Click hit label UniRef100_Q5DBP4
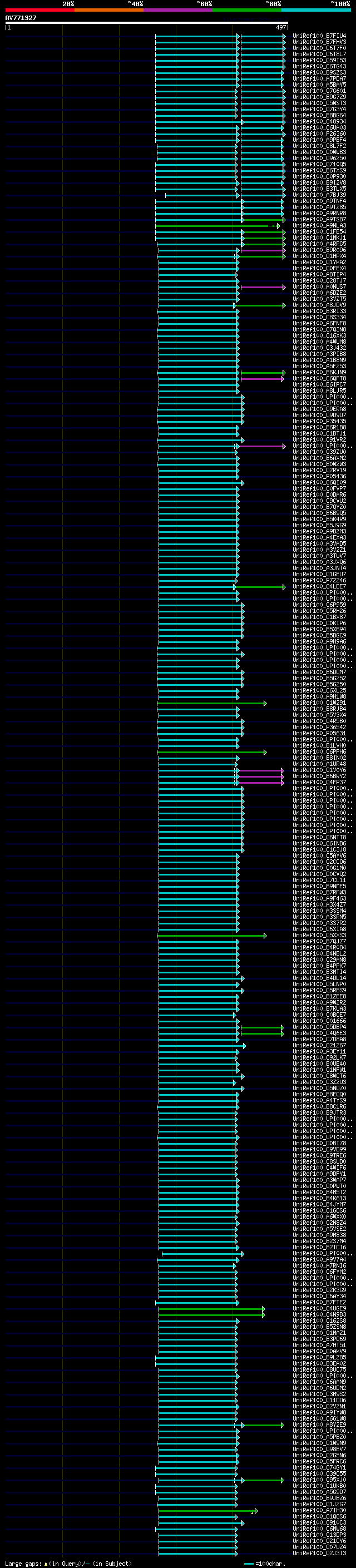This screenshot has width=356, height=1568. (319, 1027)
